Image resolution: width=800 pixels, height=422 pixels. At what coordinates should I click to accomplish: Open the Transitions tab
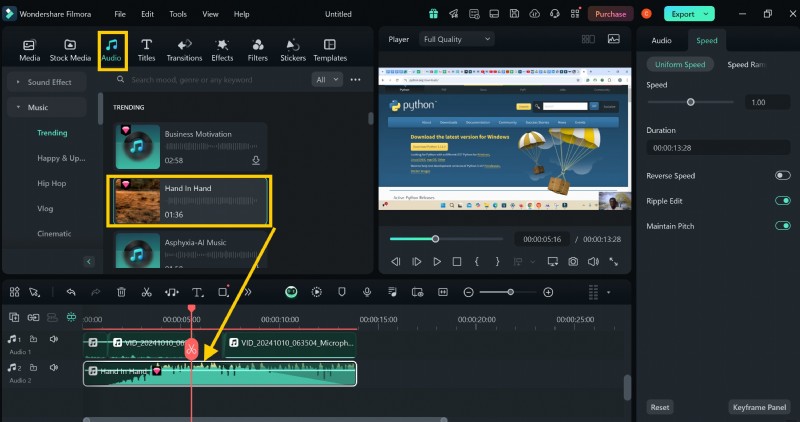[x=184, y=50]
